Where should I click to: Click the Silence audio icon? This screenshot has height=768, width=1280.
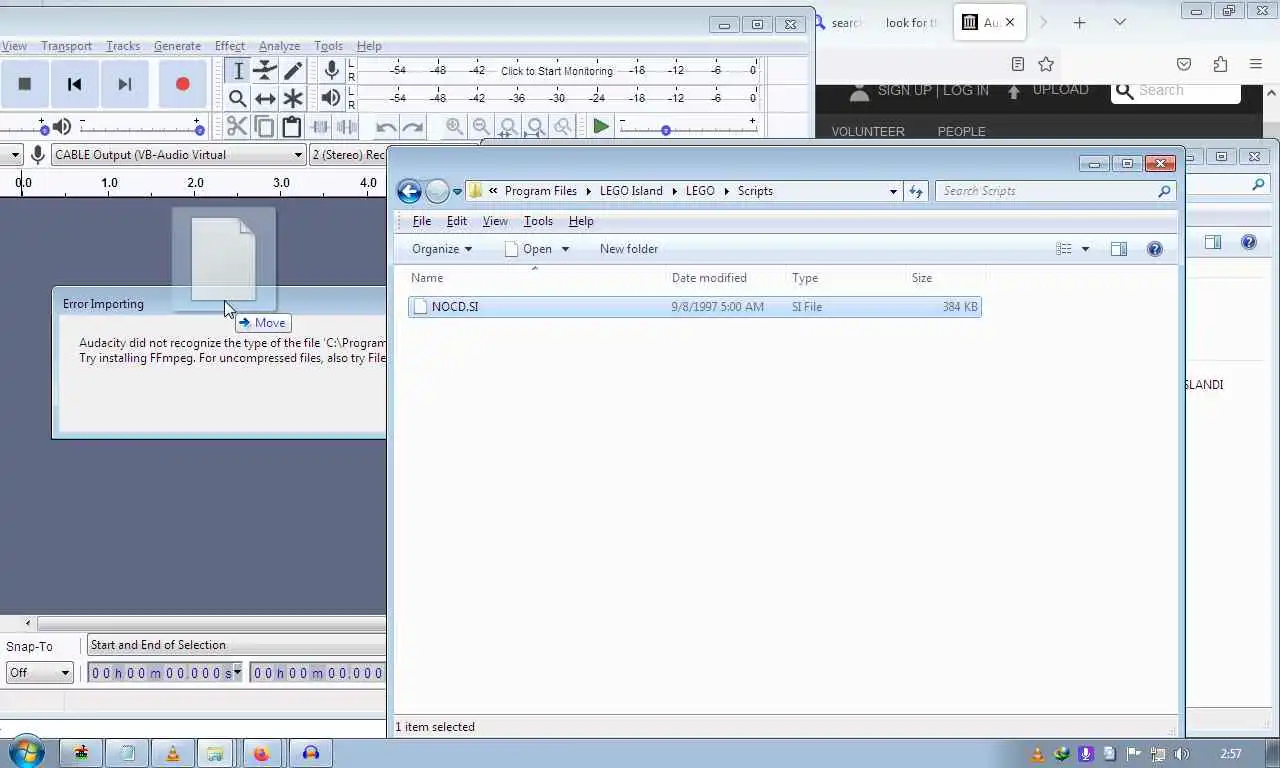[347, 126]
